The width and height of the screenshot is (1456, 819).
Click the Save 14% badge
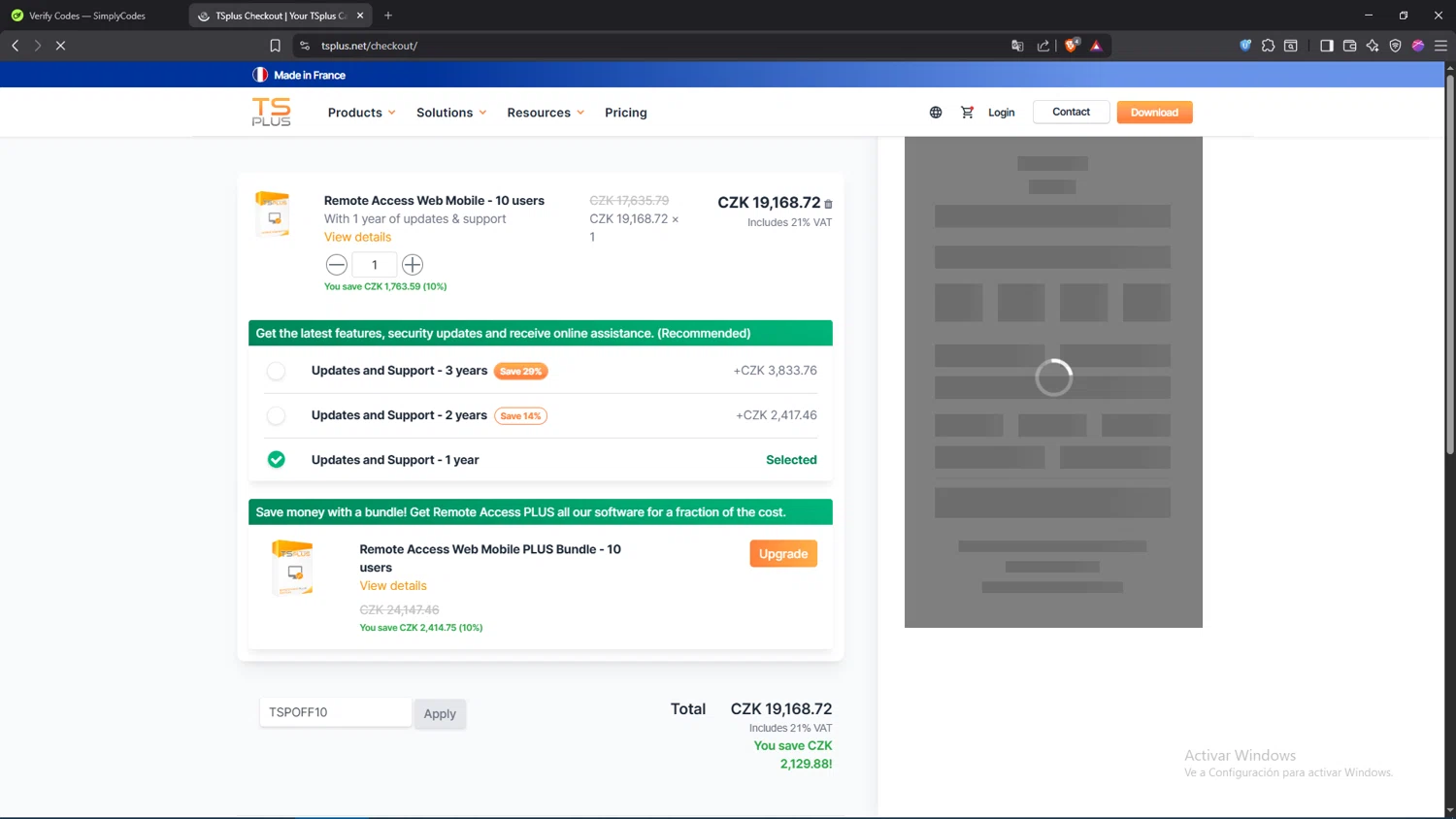pyautogui.click(x=521, y=415)
